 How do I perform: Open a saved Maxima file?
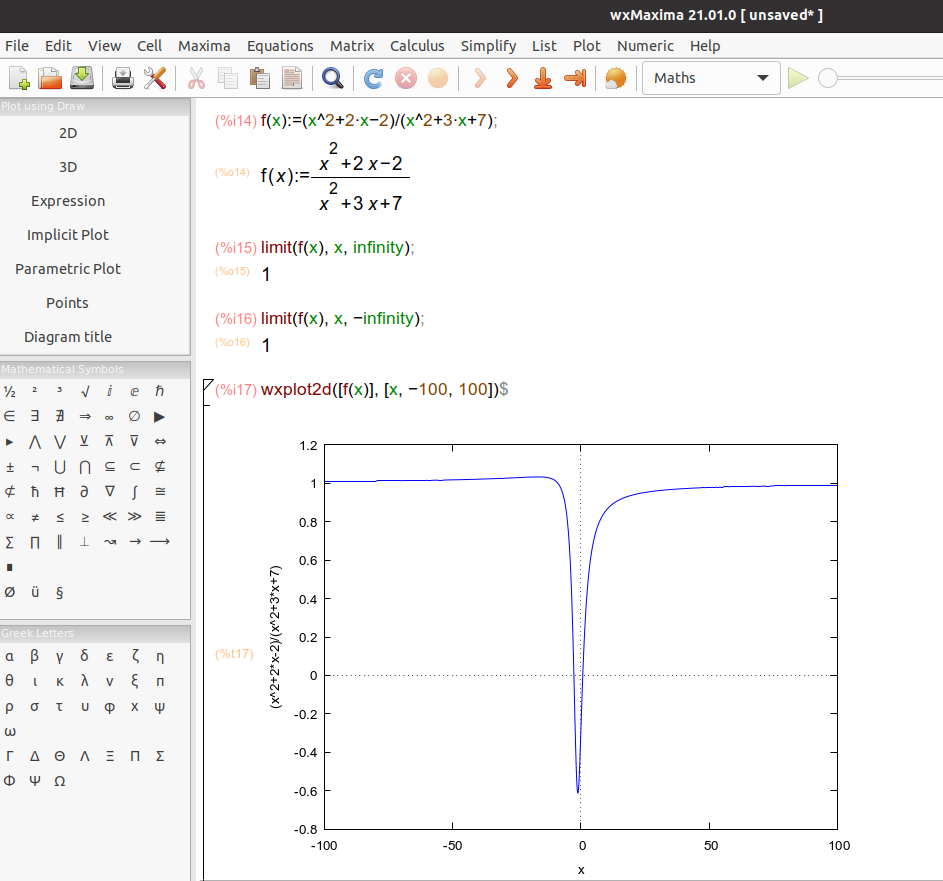pyautogui.click(x=48, y=78)
